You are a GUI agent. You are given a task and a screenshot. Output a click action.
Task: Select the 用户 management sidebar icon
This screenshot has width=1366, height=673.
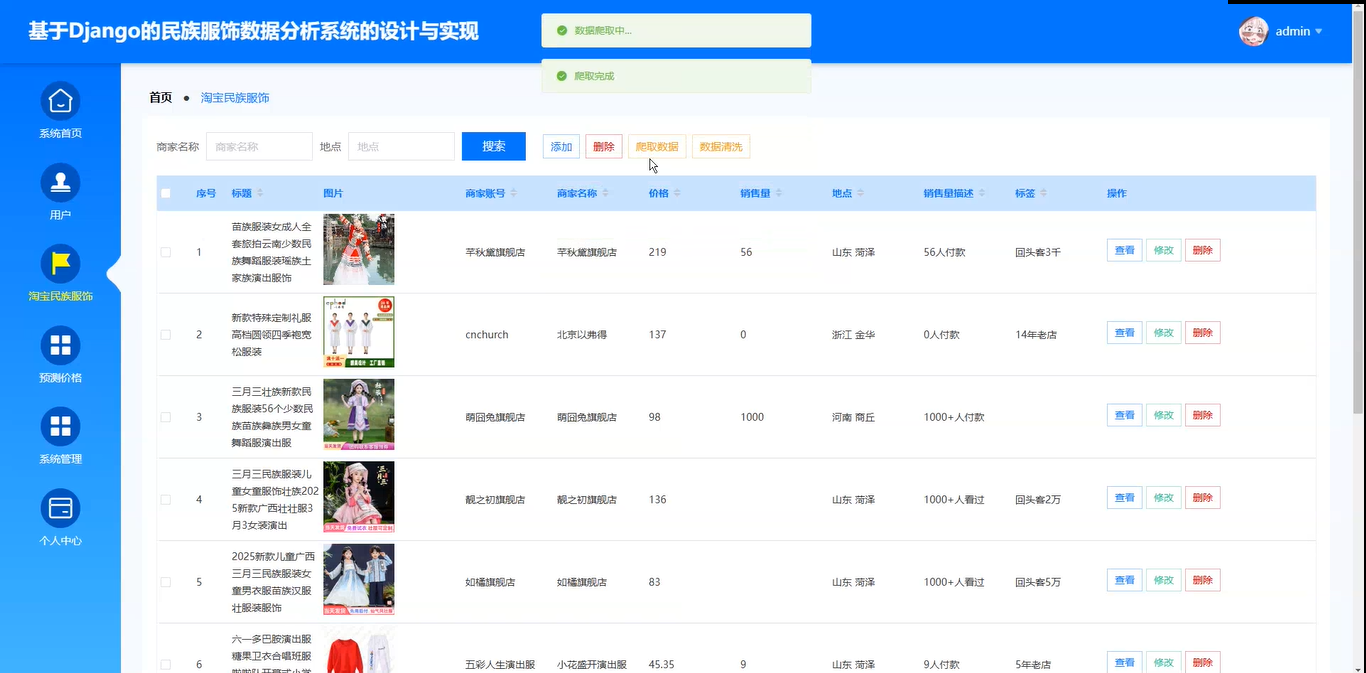click(x=60, y=182)
